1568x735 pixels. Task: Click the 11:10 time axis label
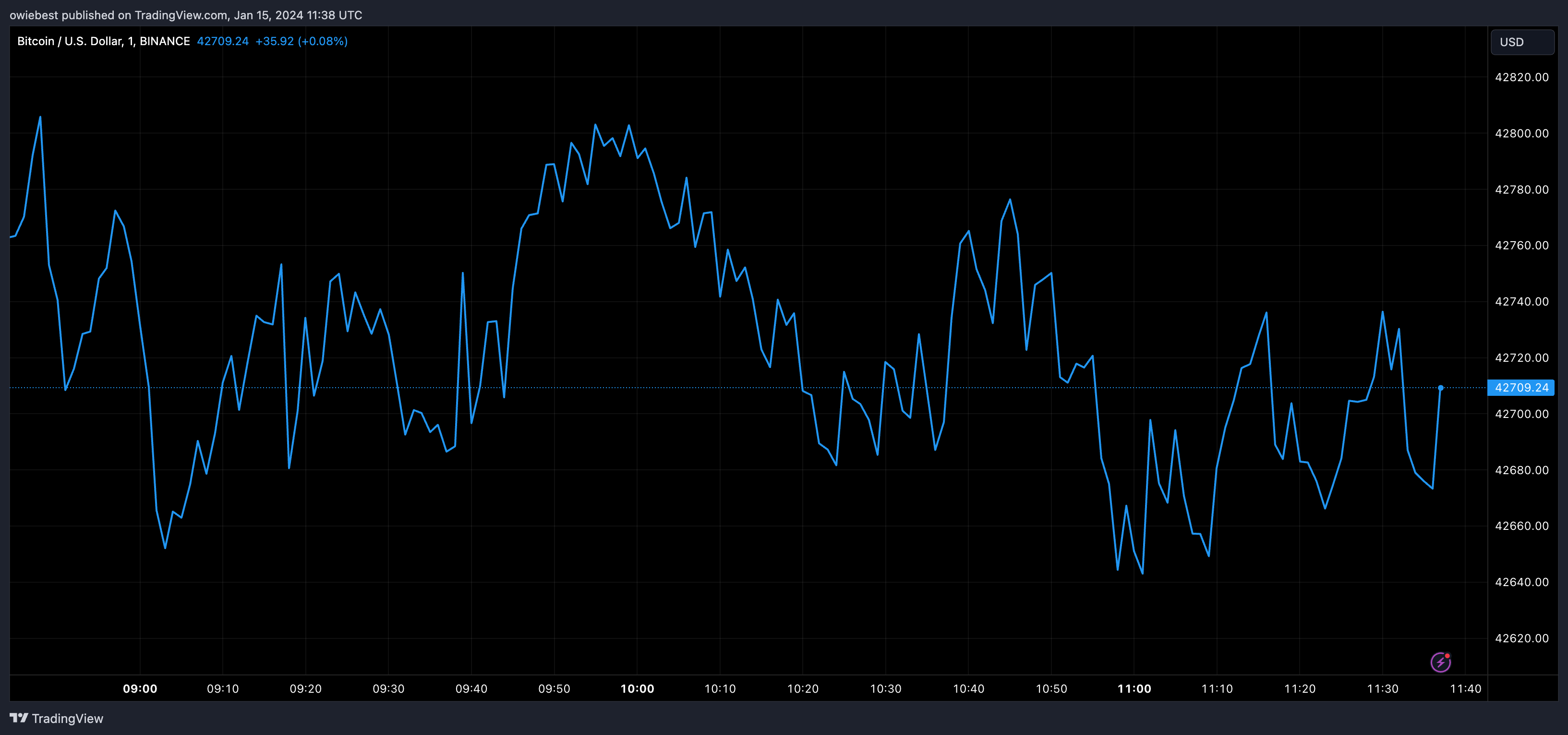1217,689
